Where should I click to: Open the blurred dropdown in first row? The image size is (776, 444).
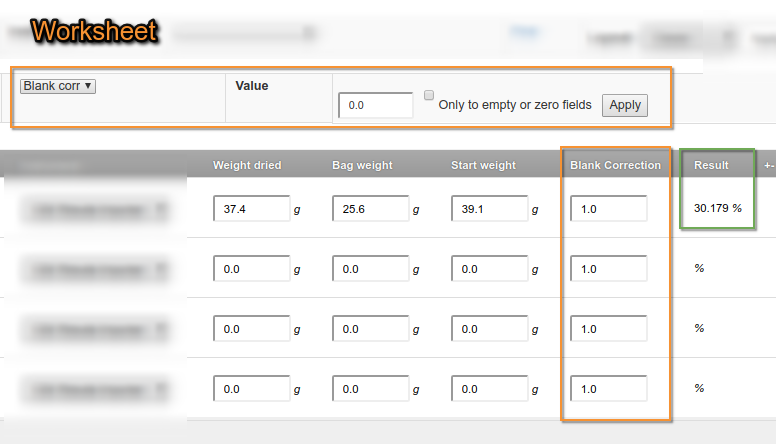pos(95,209)
